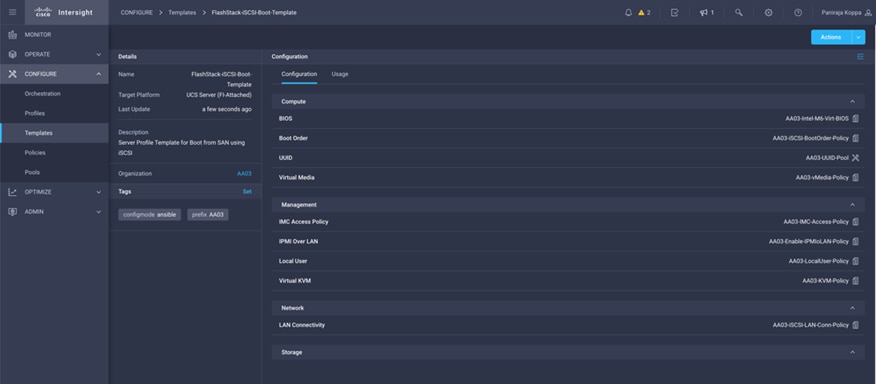Expand the Optimize sidebar section
The image size is (876, 384).
click(x=99, y=192)
